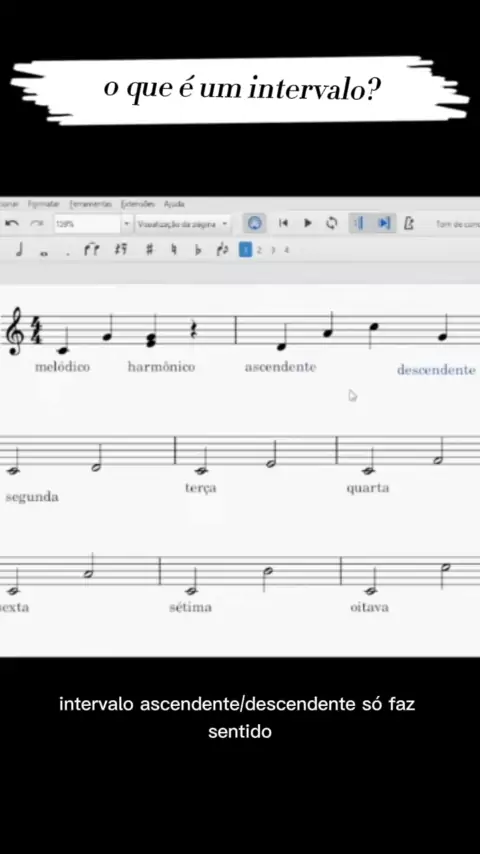Screen dimensions: 480x854
Task: Open the Ajuda menu
Action: [x=174, y=204]
